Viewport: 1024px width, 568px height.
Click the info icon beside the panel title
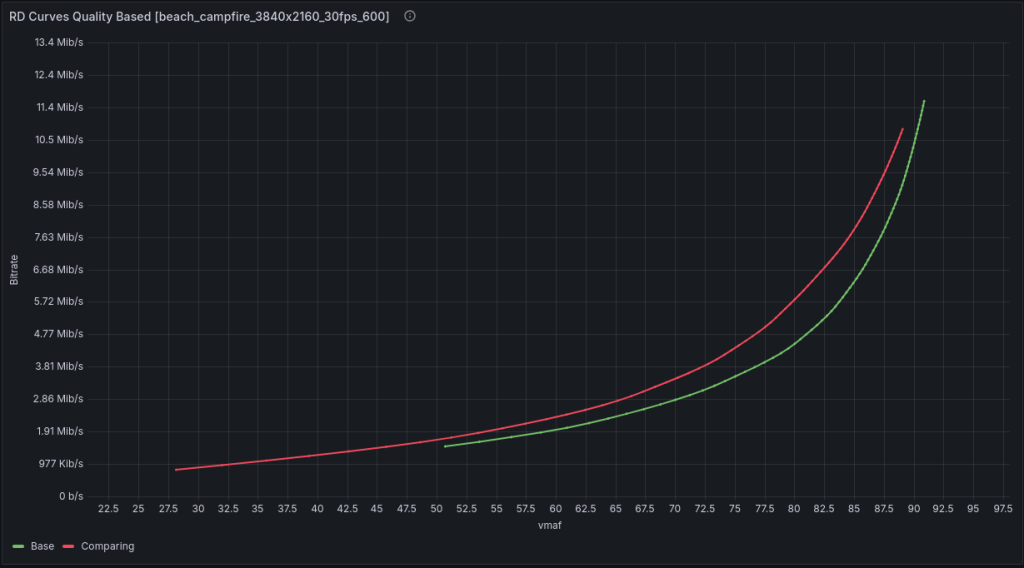[x=410, y=17]
